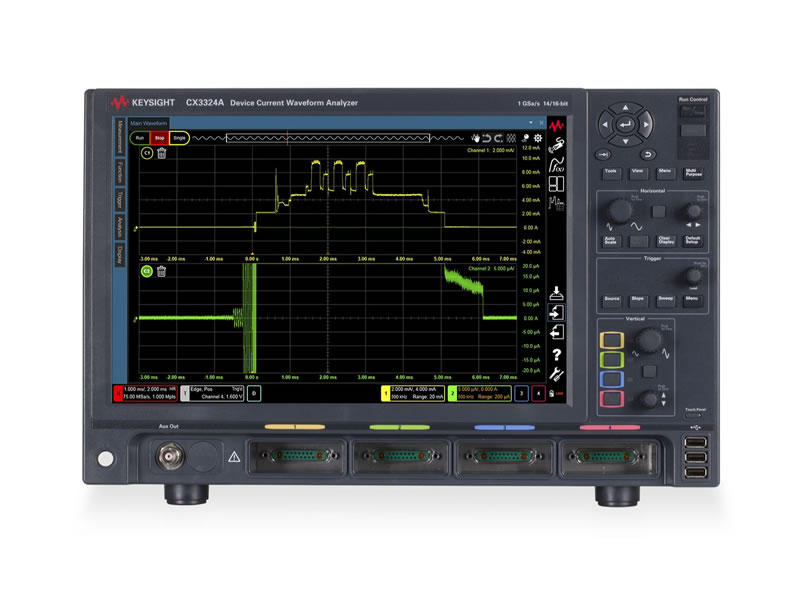
Task: Click the lock icon in bottom status bar
Action: [552, 393]
